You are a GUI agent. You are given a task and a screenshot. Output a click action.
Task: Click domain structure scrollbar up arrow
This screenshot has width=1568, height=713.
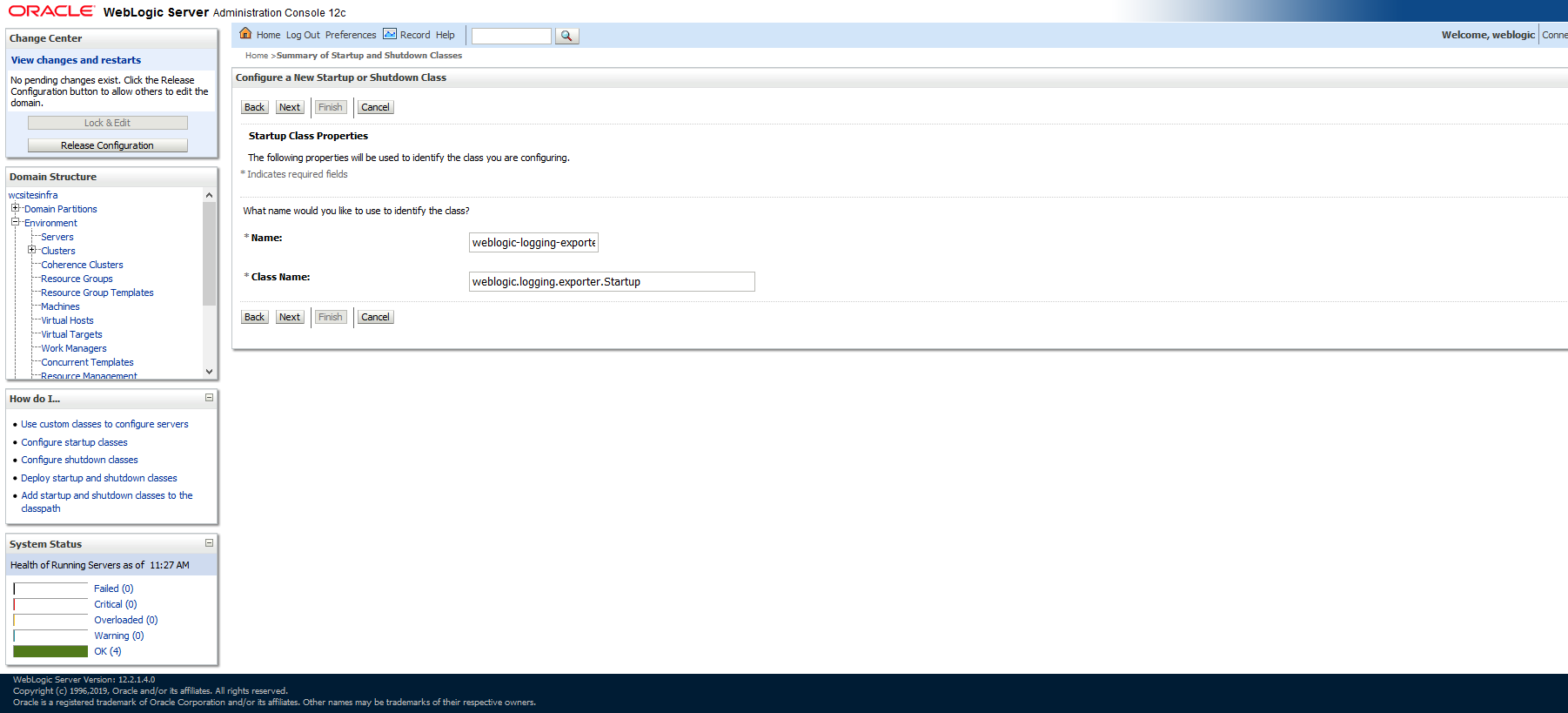pyautogui.click(x=209, y=195)
